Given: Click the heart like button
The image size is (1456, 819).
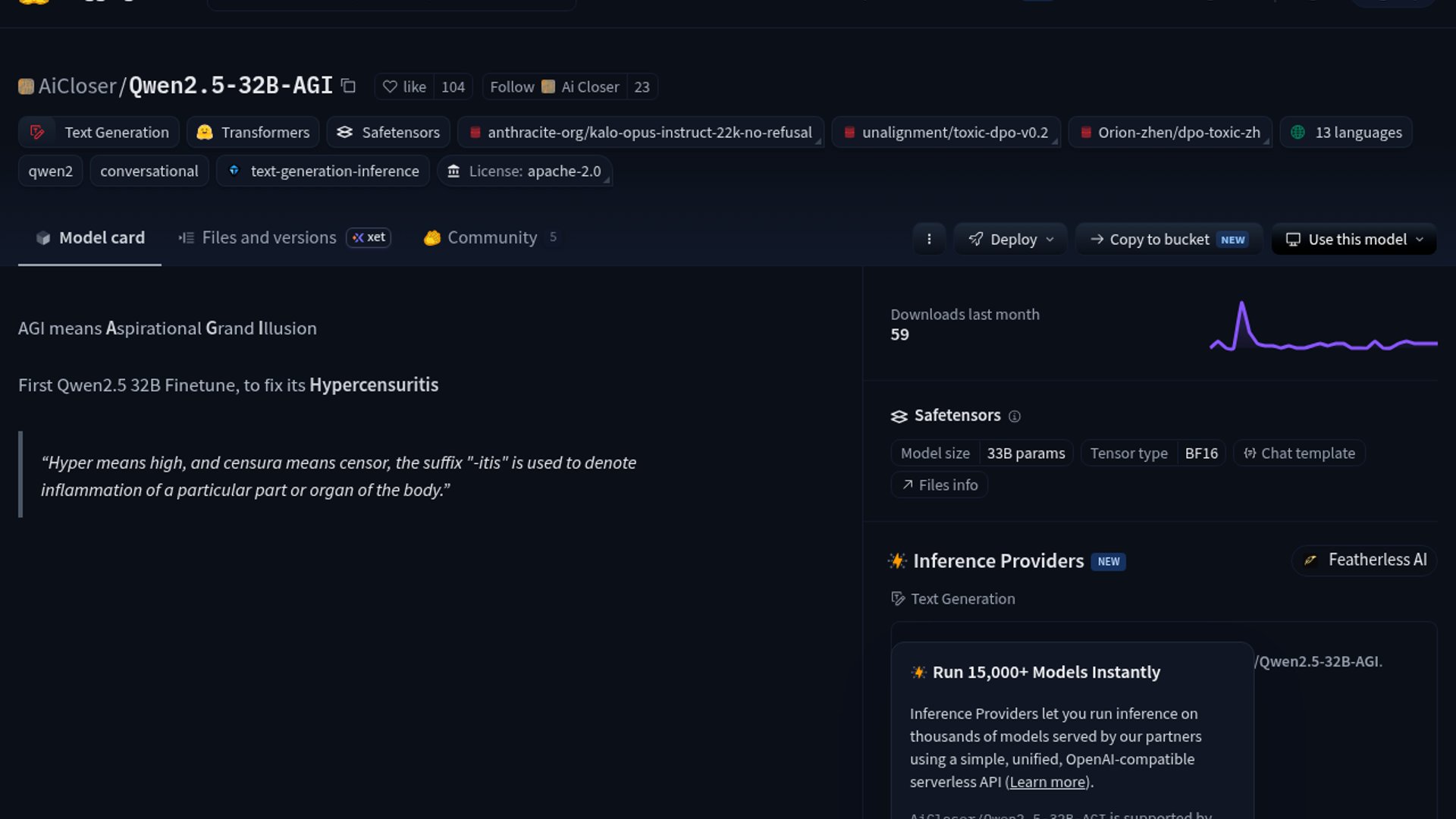Looking at the screenshot, I should coord(404,86).
